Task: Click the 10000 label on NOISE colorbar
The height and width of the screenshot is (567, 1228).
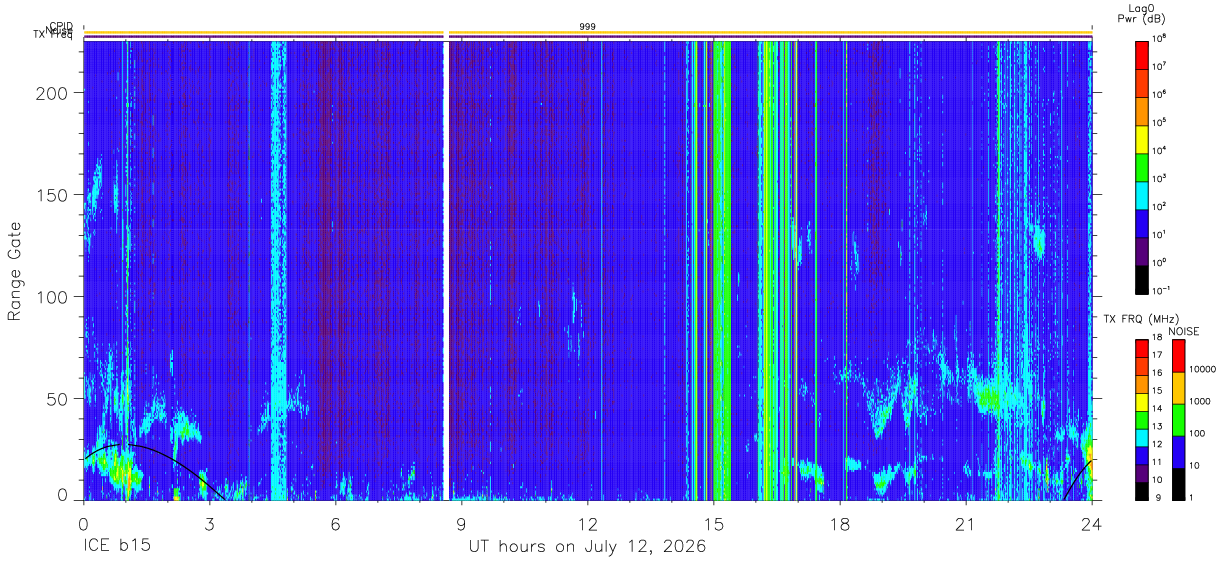Action: [x=1204, y=369]
